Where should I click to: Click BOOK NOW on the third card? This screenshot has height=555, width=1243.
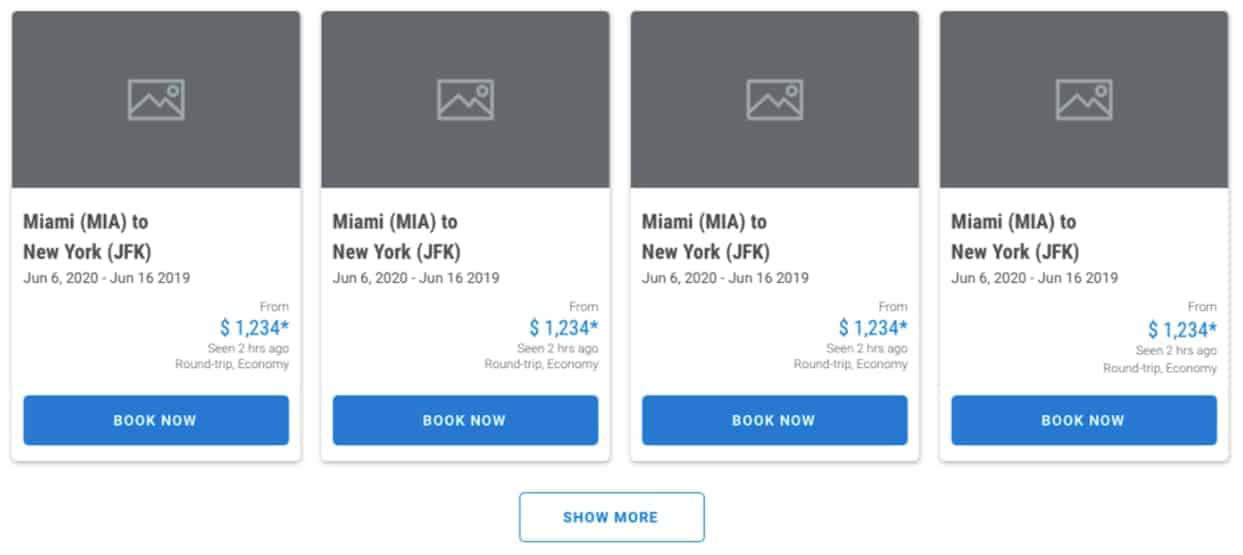click(775, 420)
